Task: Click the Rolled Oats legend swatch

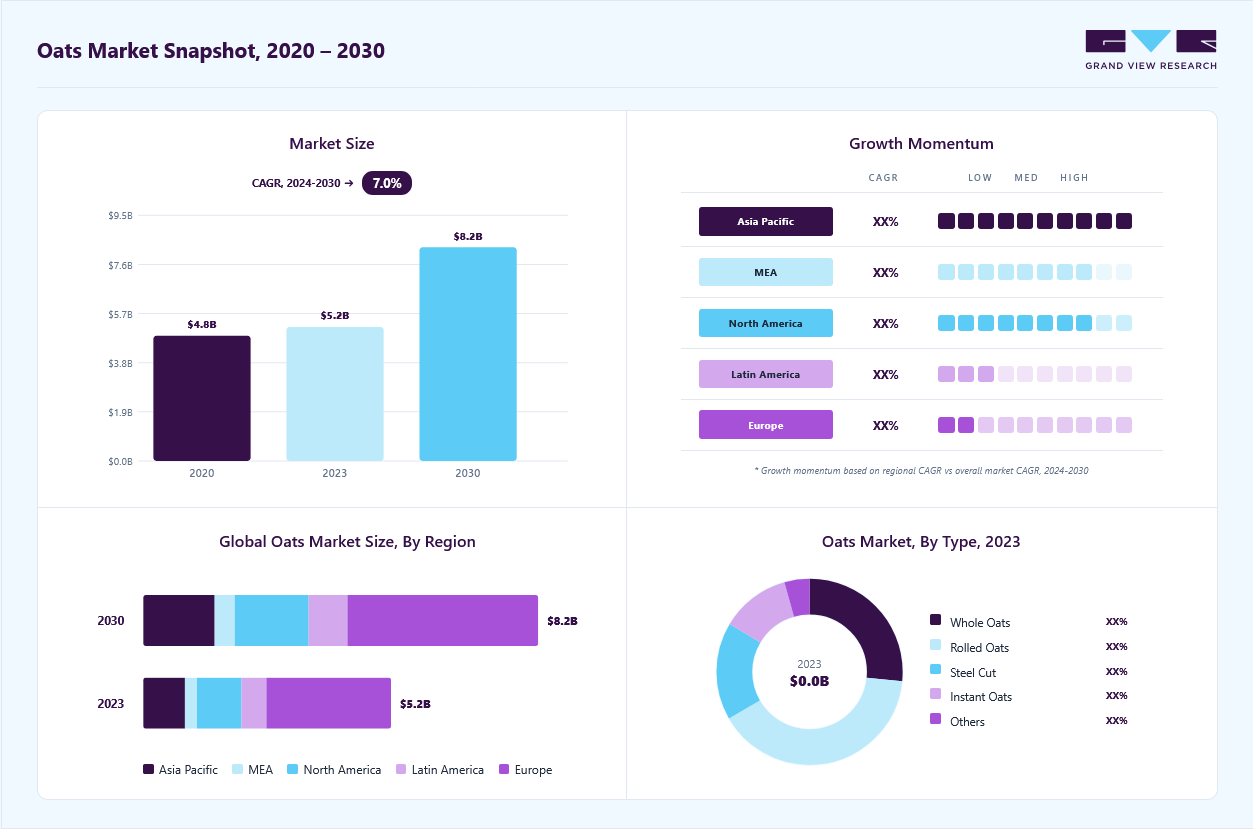Action: [936, 645]
